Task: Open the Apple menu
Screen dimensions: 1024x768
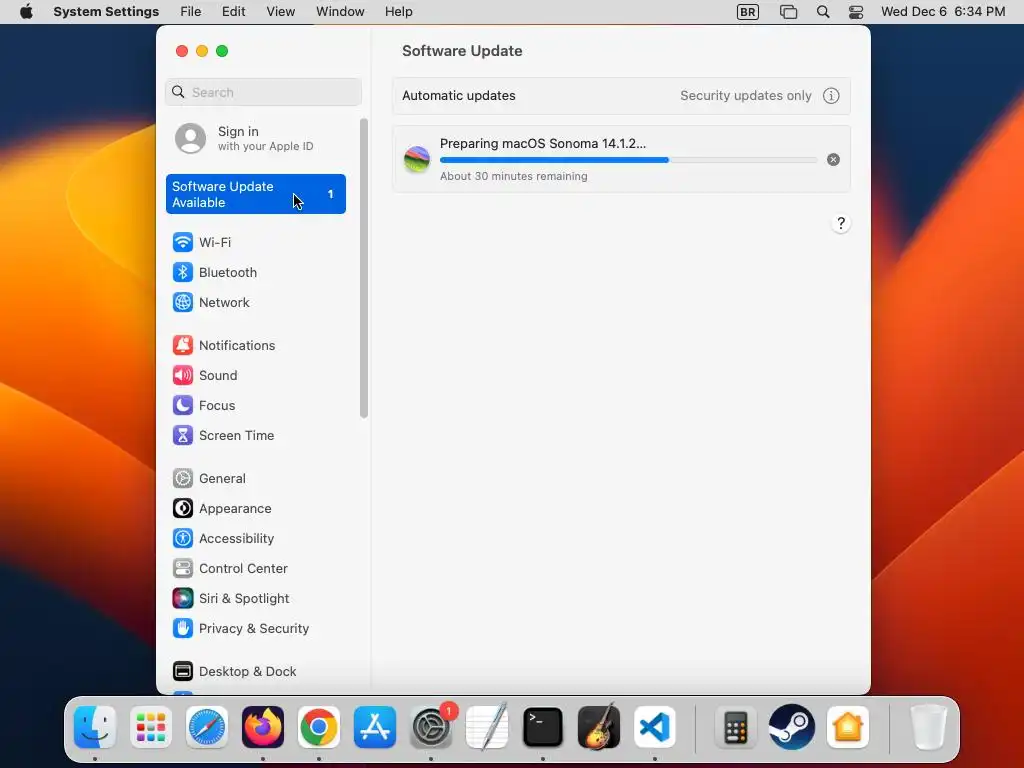Action: tap(26, 12)
